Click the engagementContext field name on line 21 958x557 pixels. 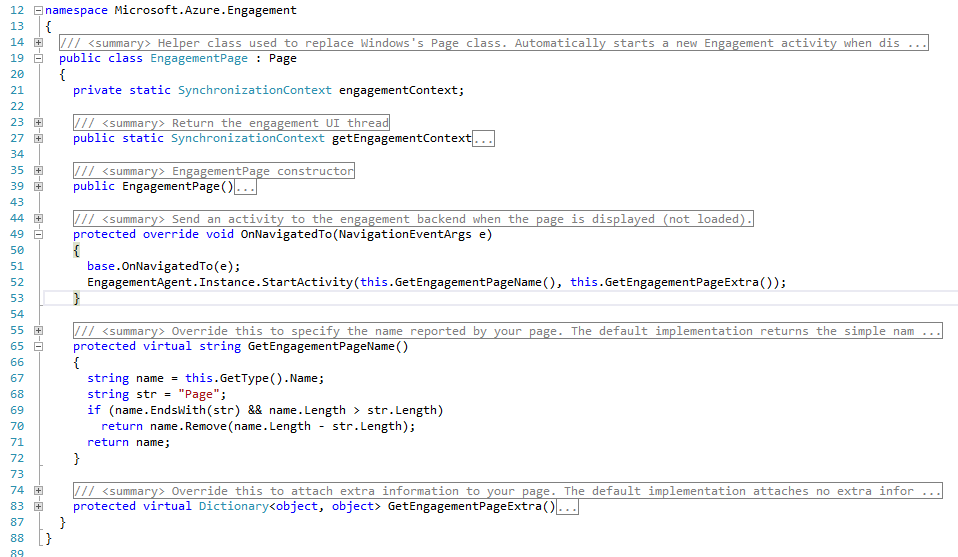400,90
